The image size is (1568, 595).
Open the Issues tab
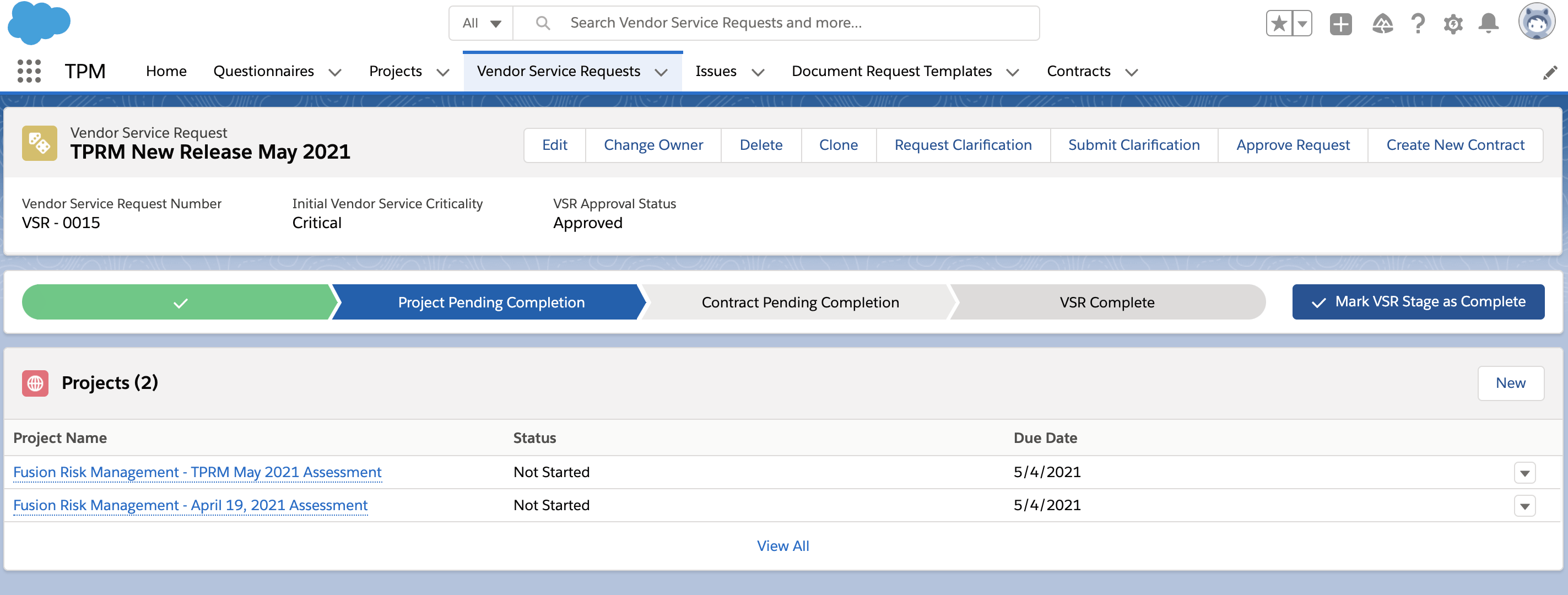[x=716, y=71]
